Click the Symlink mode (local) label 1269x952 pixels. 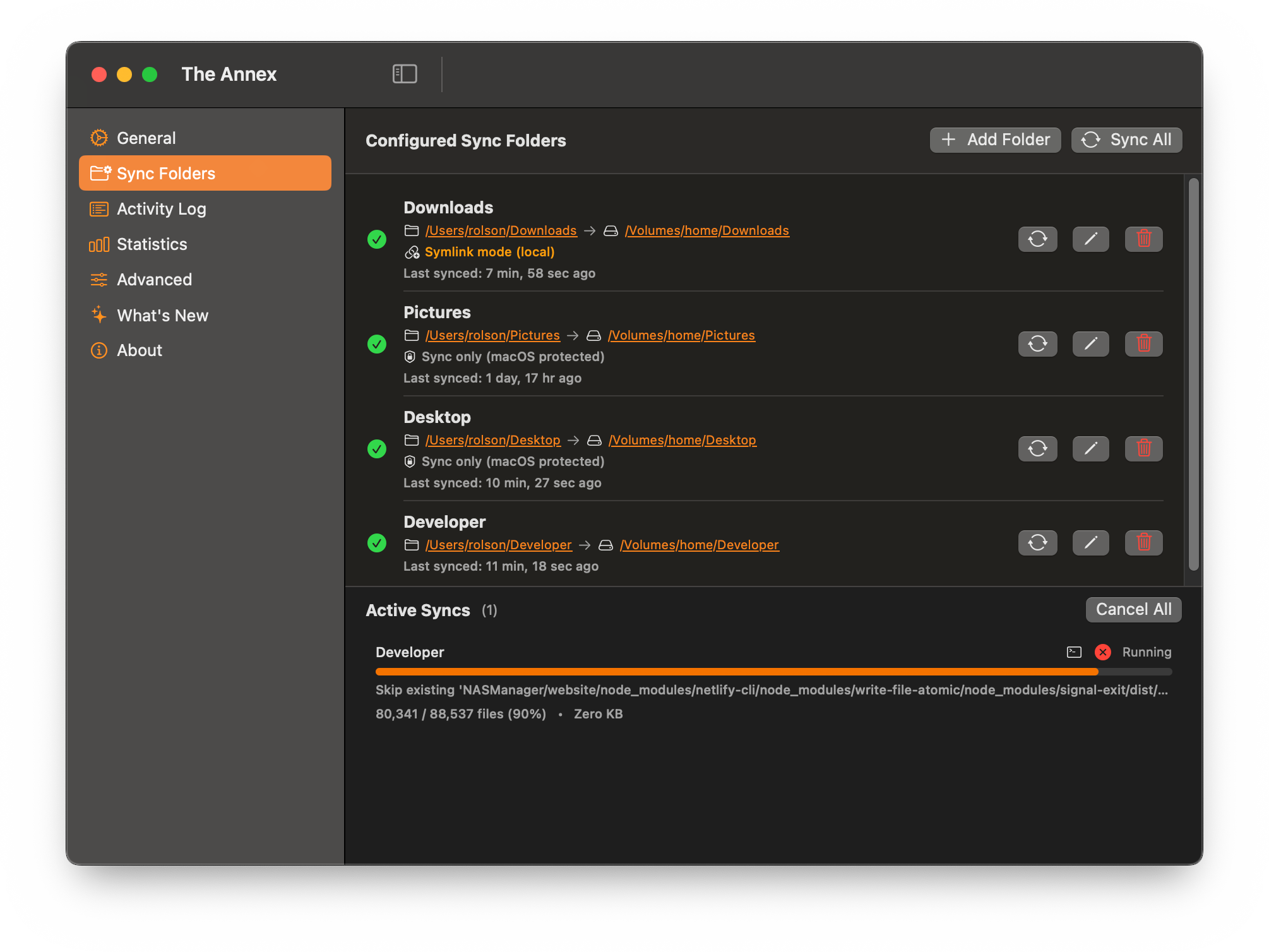coord(489,252)
